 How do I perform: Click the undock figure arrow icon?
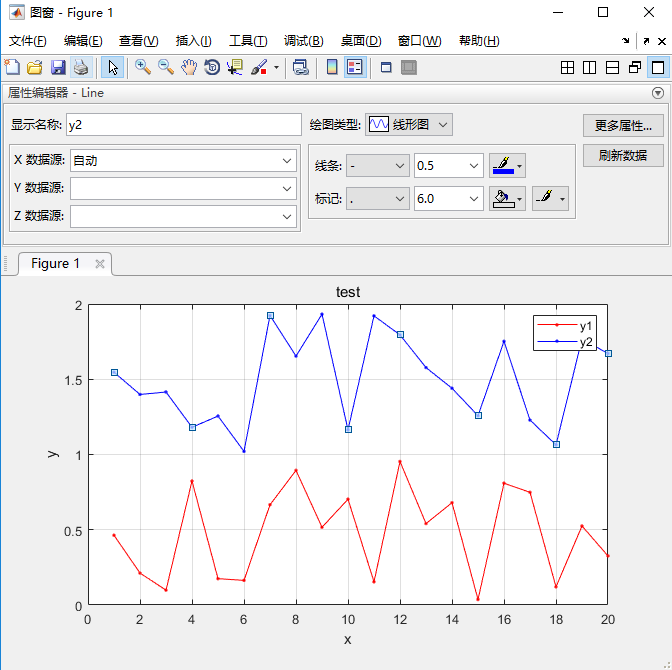click(x=646, y=41)
